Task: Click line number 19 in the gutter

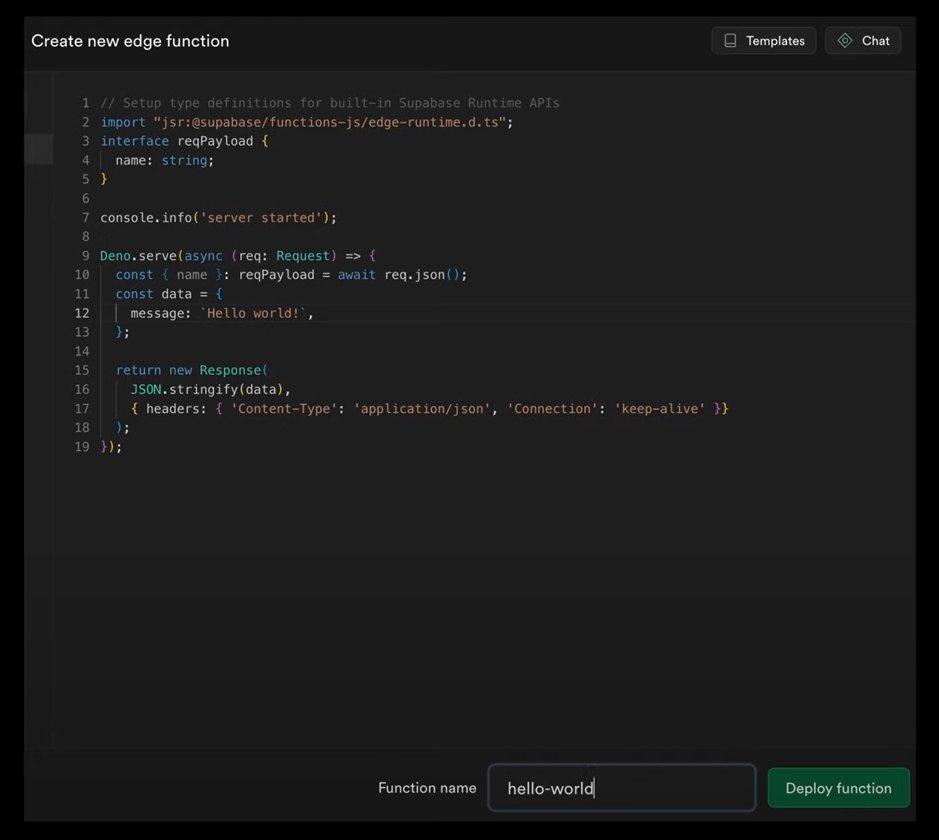Action: pyautogui.click(x=82, y=447)
